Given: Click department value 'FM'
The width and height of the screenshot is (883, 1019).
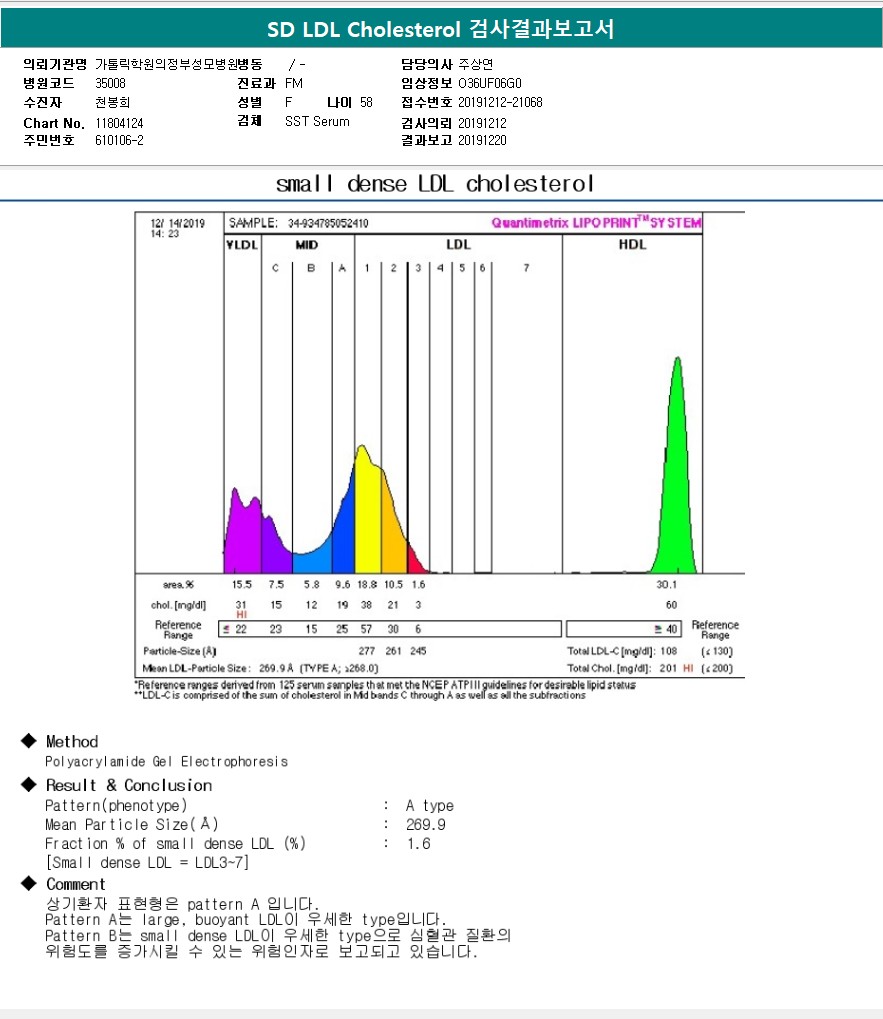Looking at the screenshot, I should click(294, 83).
